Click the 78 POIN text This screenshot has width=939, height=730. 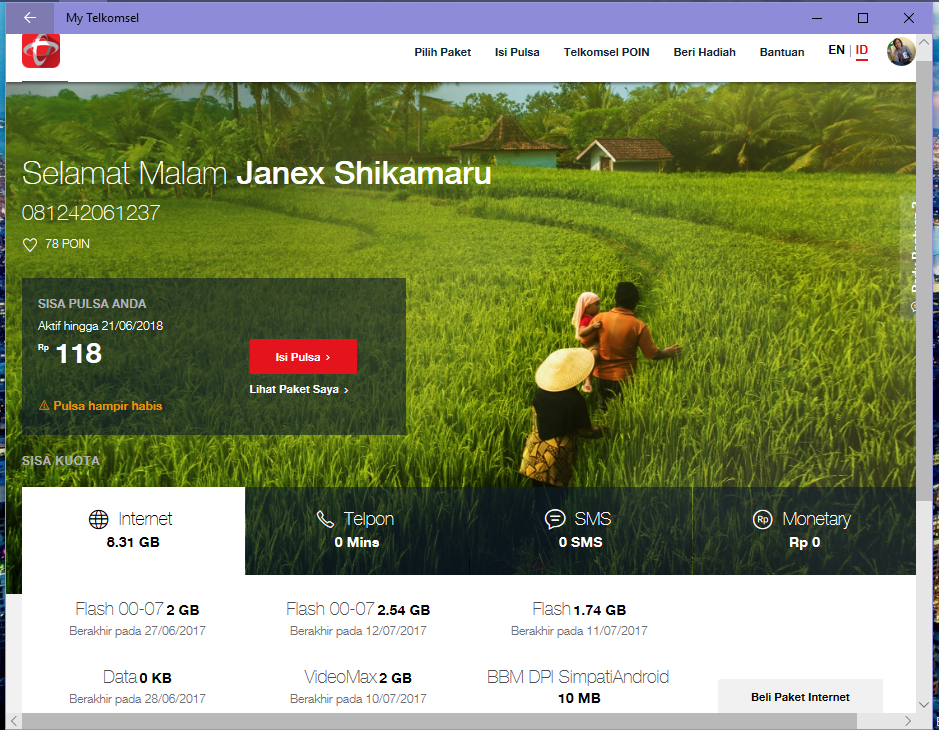(67, 244)
